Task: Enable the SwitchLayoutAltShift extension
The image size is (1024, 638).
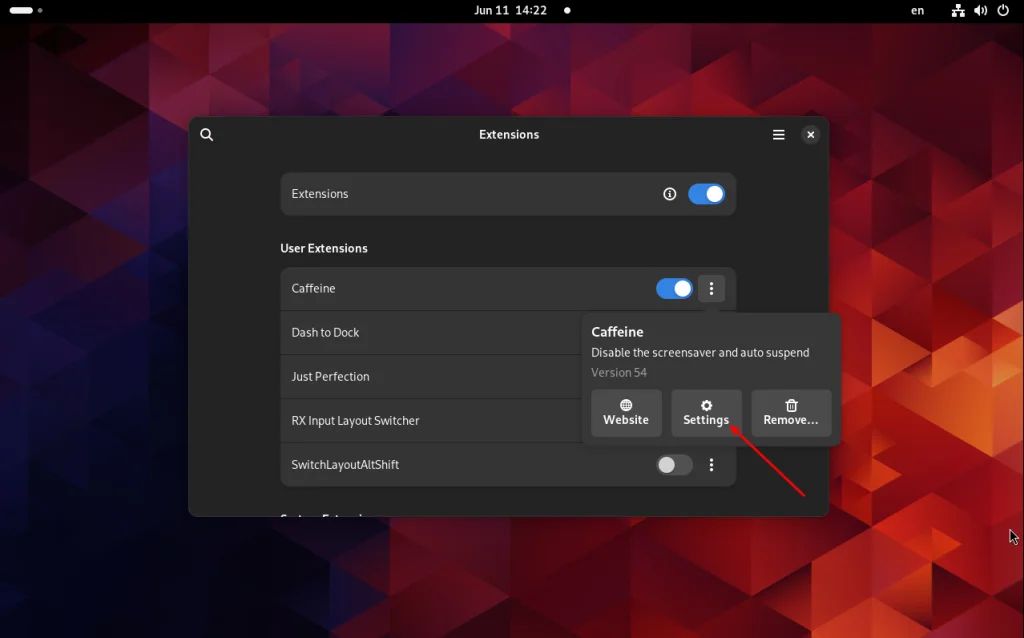Action: [x=674, y=465]
